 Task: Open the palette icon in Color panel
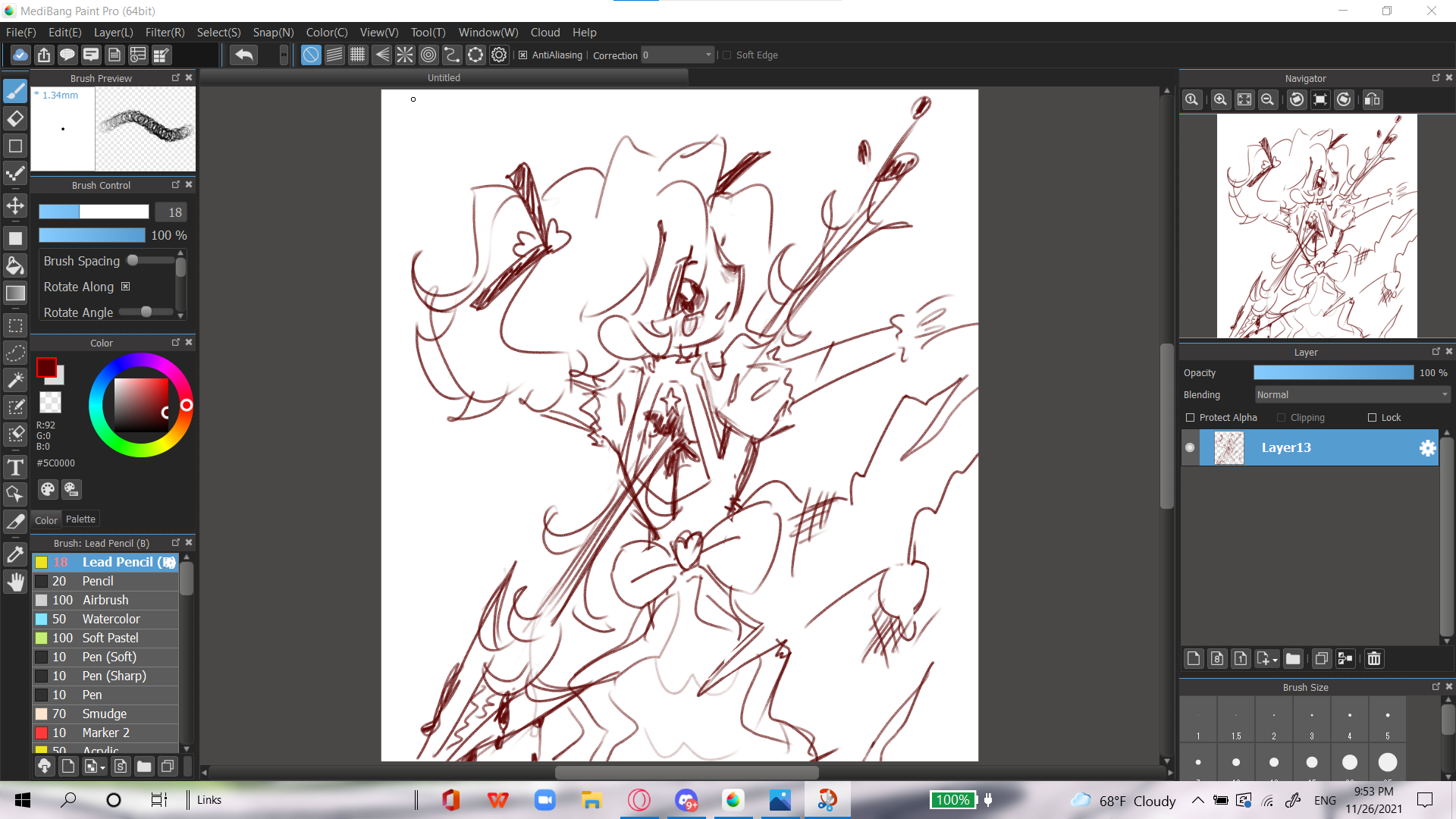[48, 490]
